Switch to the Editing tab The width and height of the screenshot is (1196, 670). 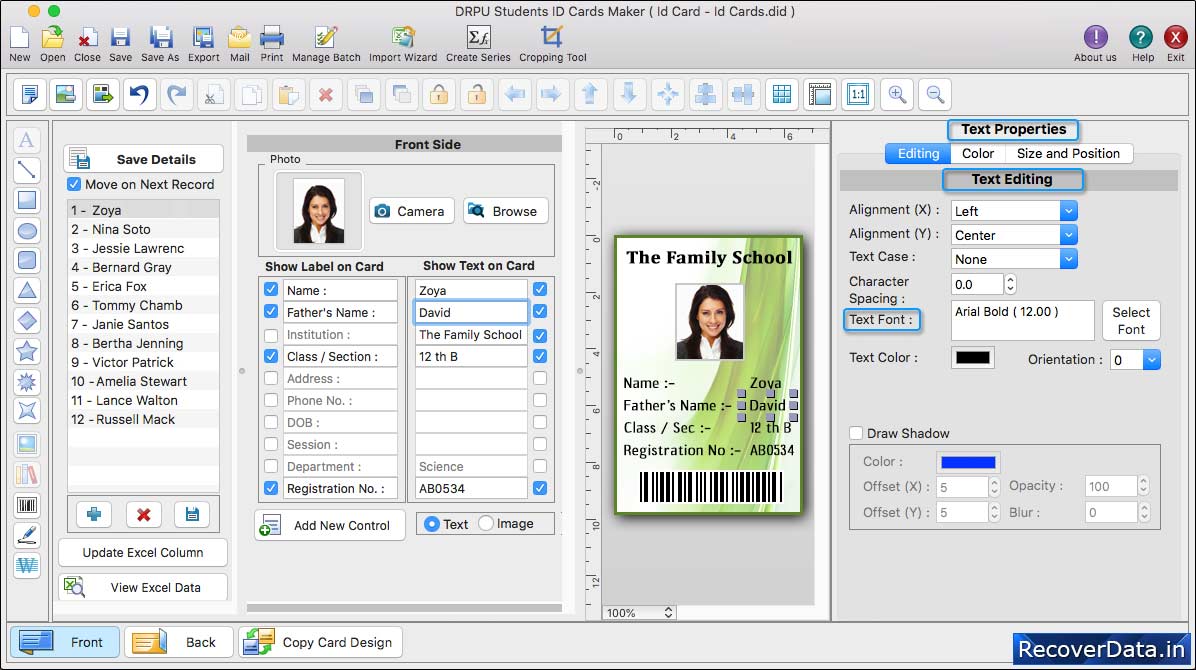pyautogui.click(x=918, y=153)
